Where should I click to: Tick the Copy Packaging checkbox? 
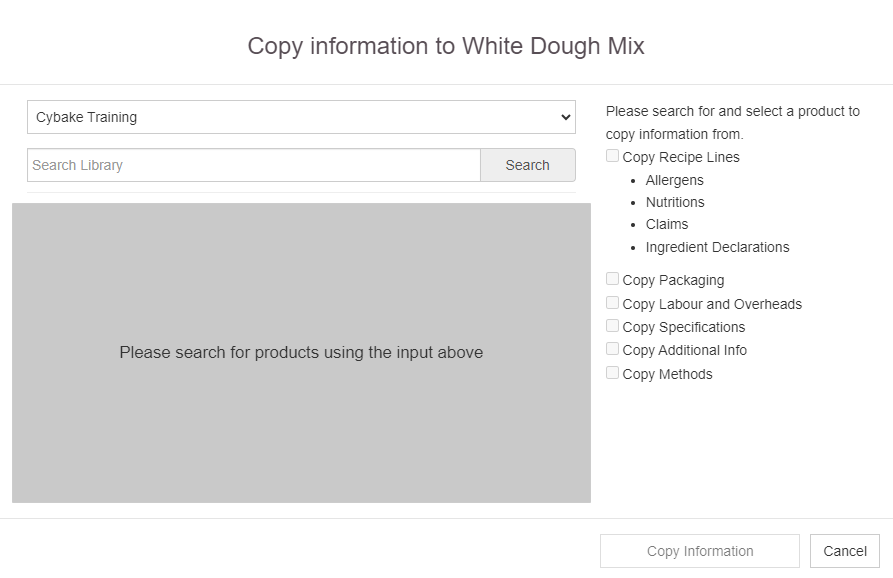612,278
